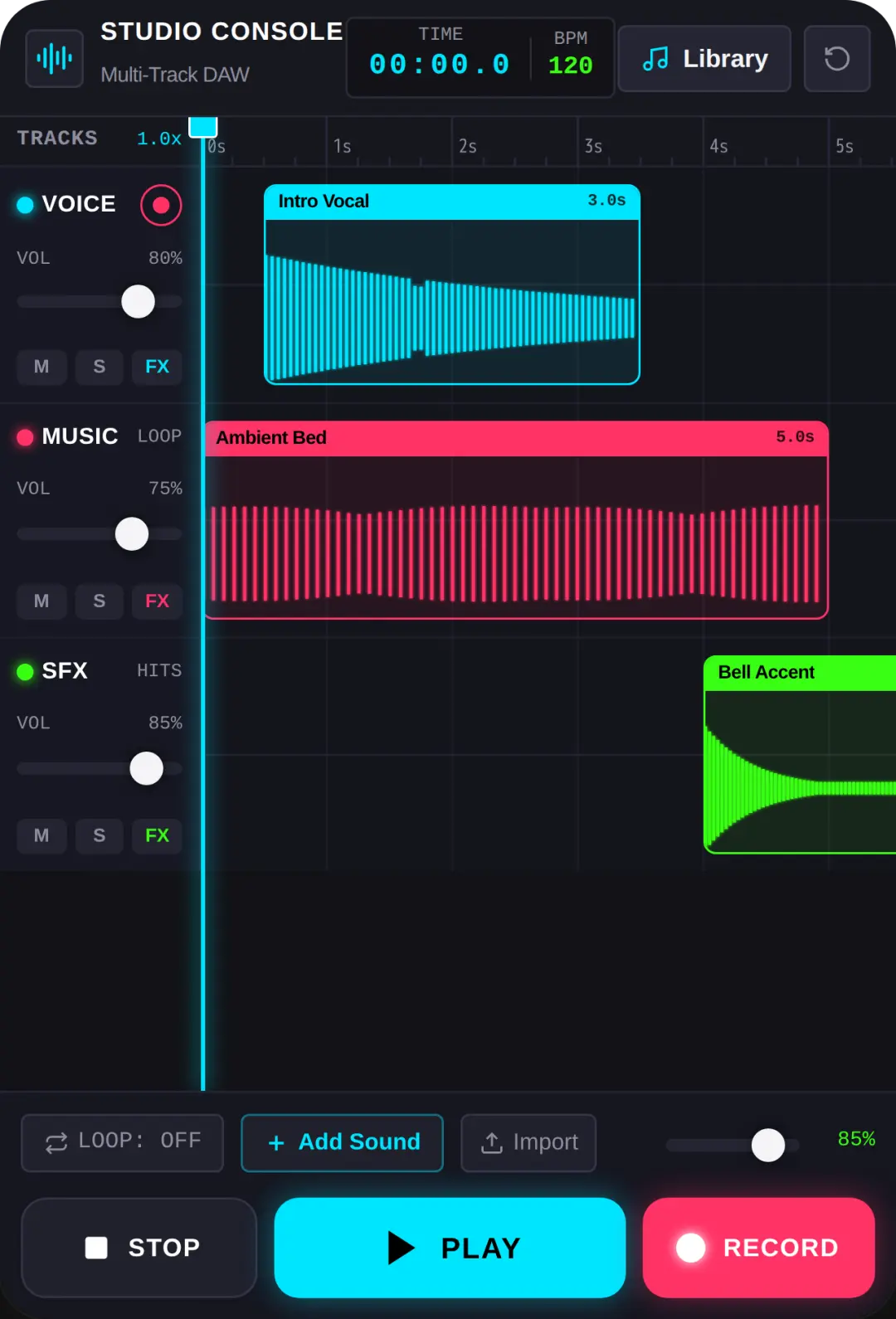Click the reset/undo circular arrow icon

(x=837, y=59)
